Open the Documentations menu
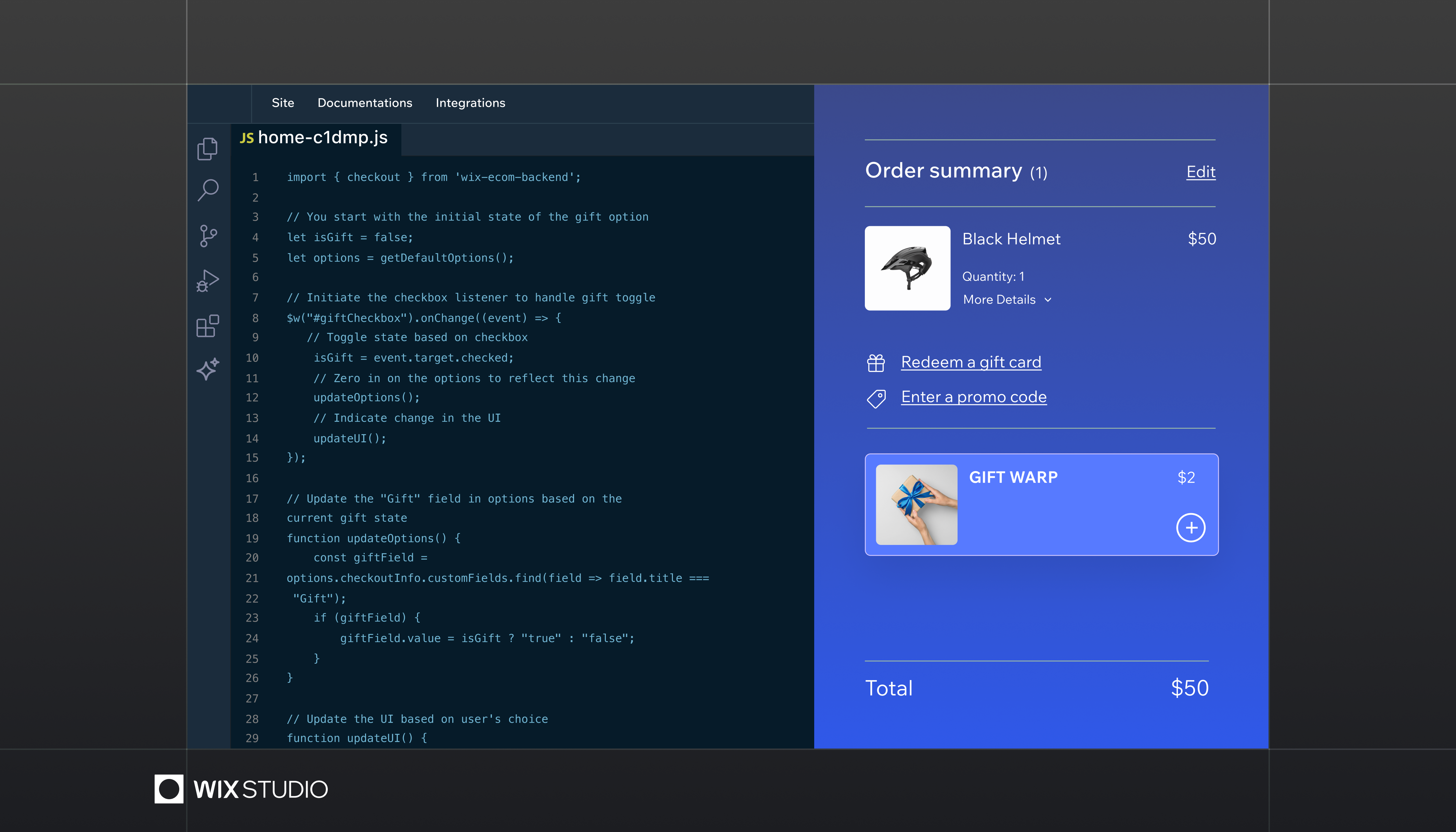The image size is (1456, 832). click(x=365, y=103)
